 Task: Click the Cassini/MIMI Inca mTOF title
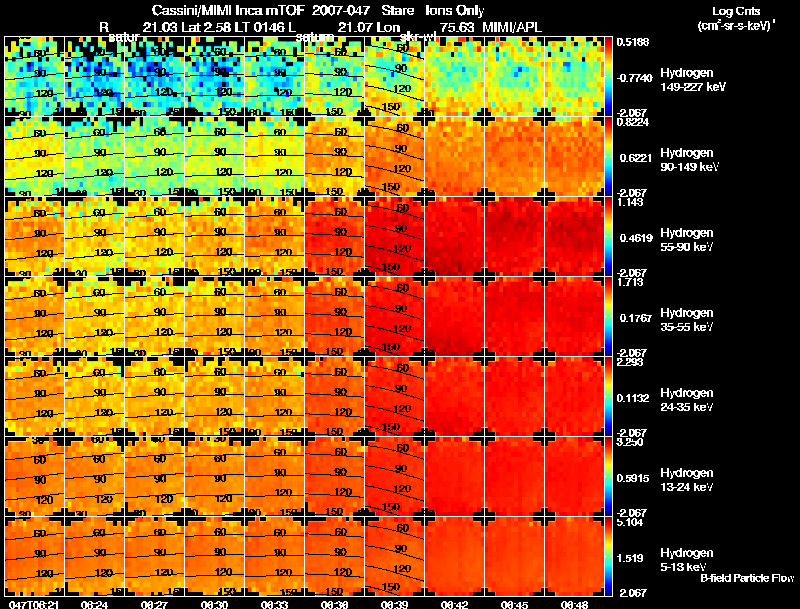point(228,11)
